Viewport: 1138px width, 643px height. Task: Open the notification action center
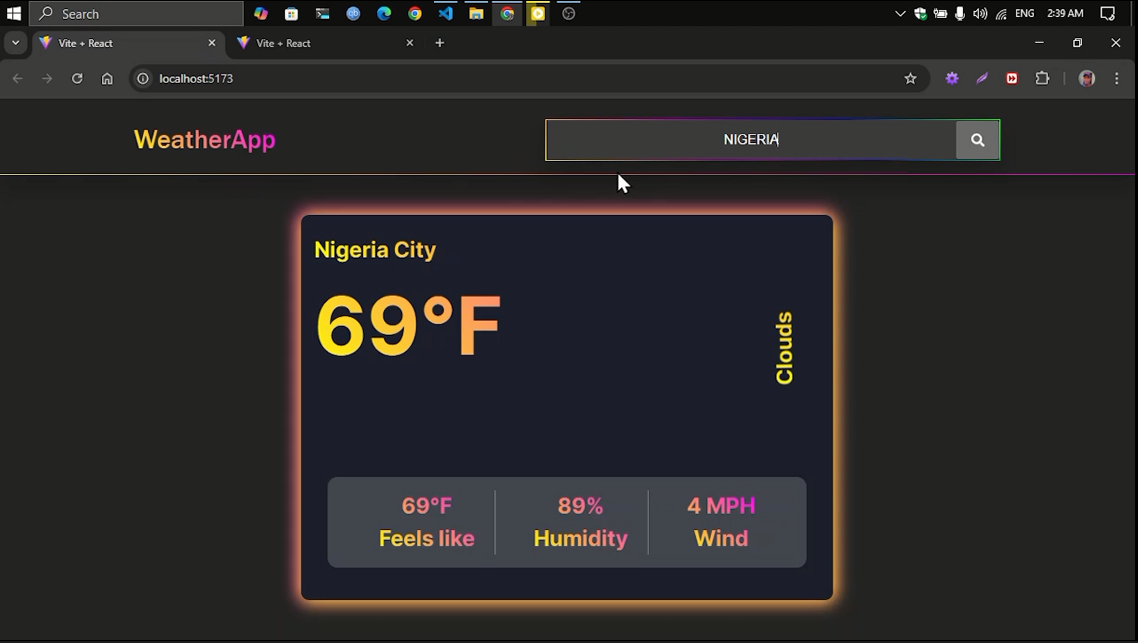1108,13
